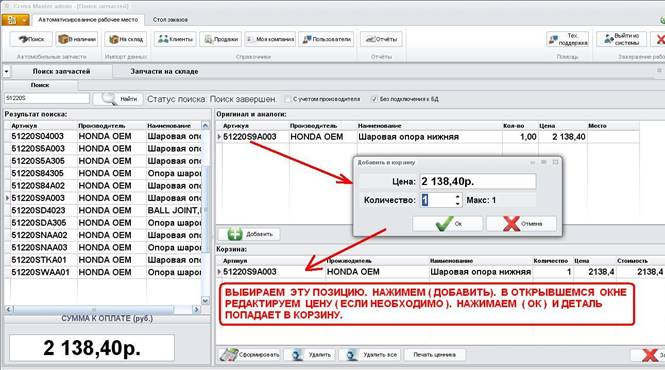This screenshot has height=370, width=665.
Task: Select the small Поиск sub-tab
Action: [40, 85]
